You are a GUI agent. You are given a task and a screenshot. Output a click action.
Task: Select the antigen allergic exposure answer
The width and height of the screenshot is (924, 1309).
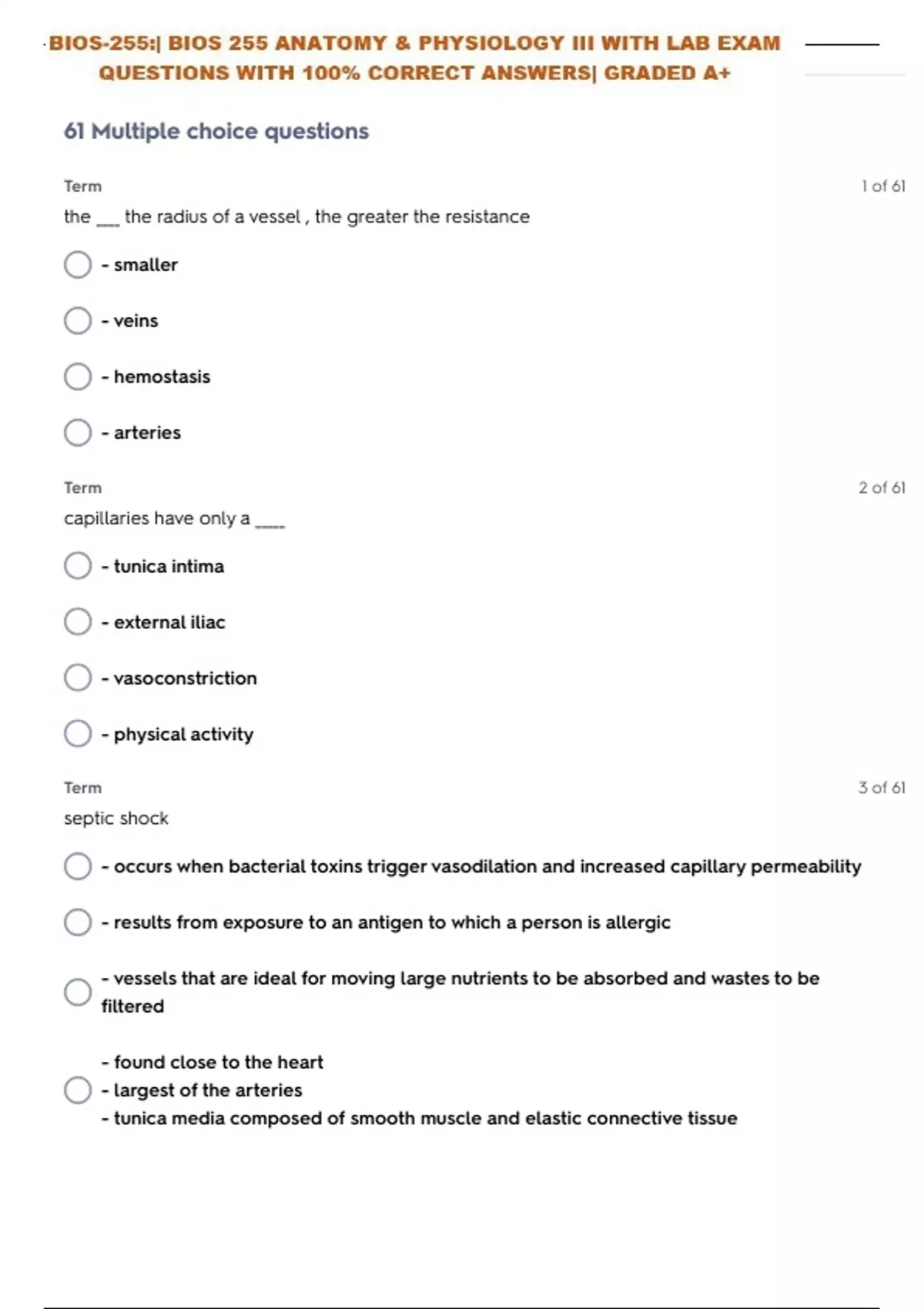[x=78, y=922]
